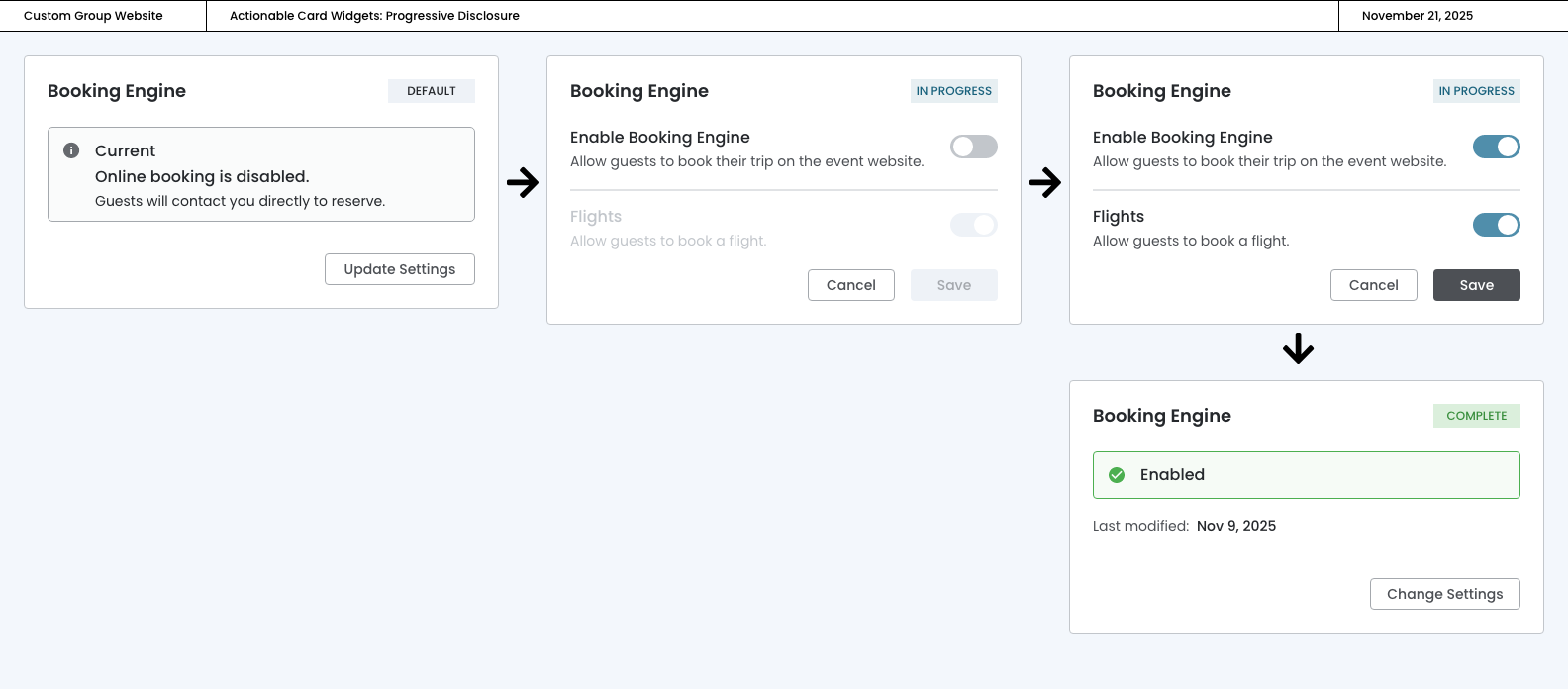Select Actionable Card Widgets: Progressive Disclosure title
This screenshot has width=1568, height=689.
tap(374, 16)
